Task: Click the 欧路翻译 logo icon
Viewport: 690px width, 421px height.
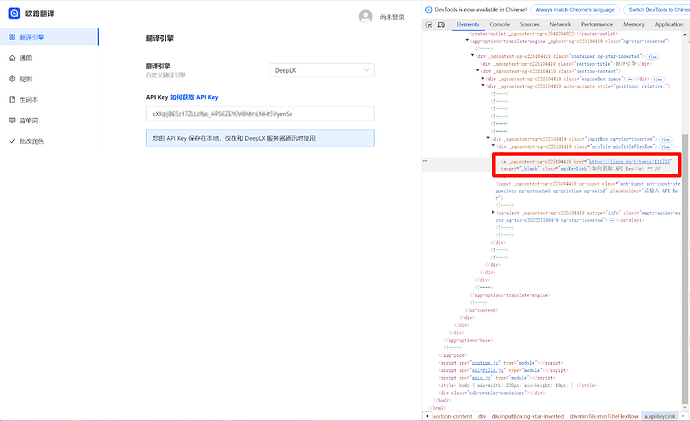Action: (14, 16)
